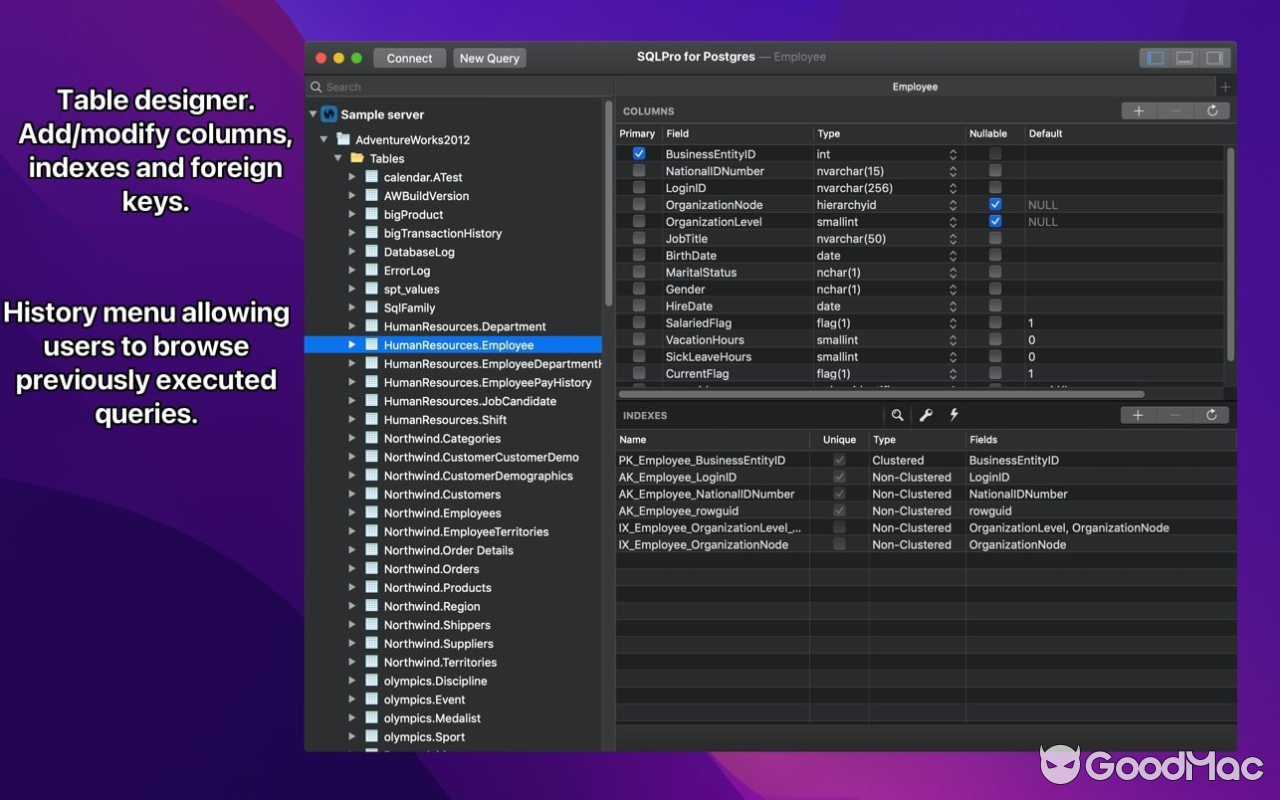
Task: Switch to the Employee tab
Action: pyautogui.click(x=914, y=86)
